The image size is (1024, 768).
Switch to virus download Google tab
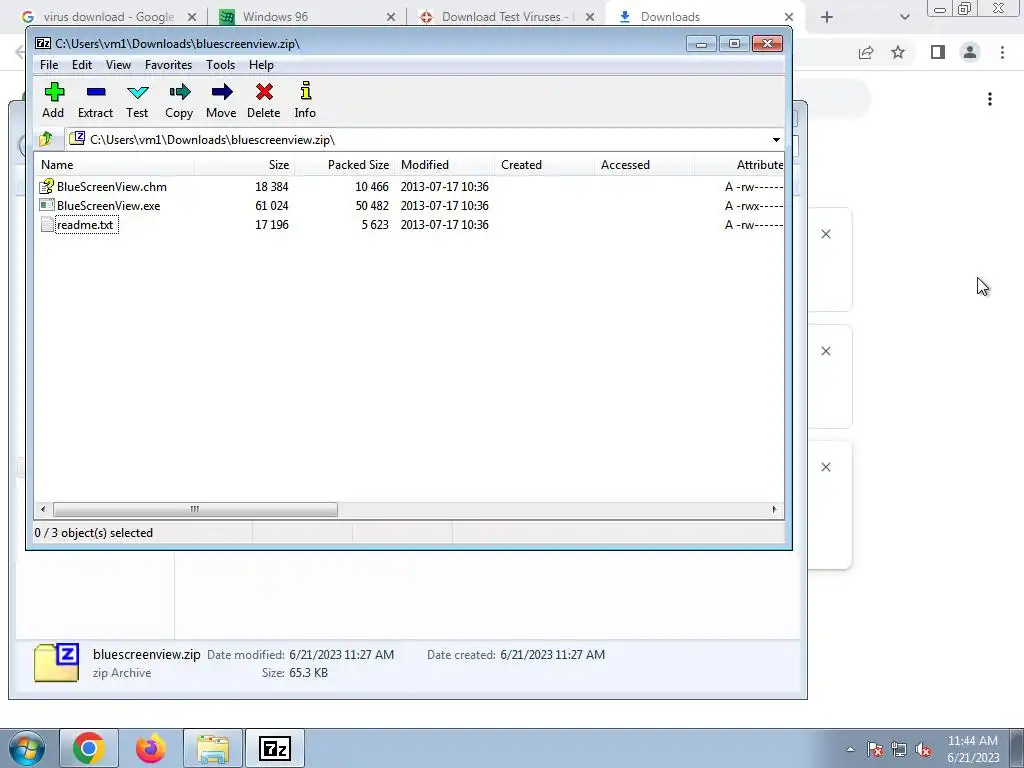point(108,17)
